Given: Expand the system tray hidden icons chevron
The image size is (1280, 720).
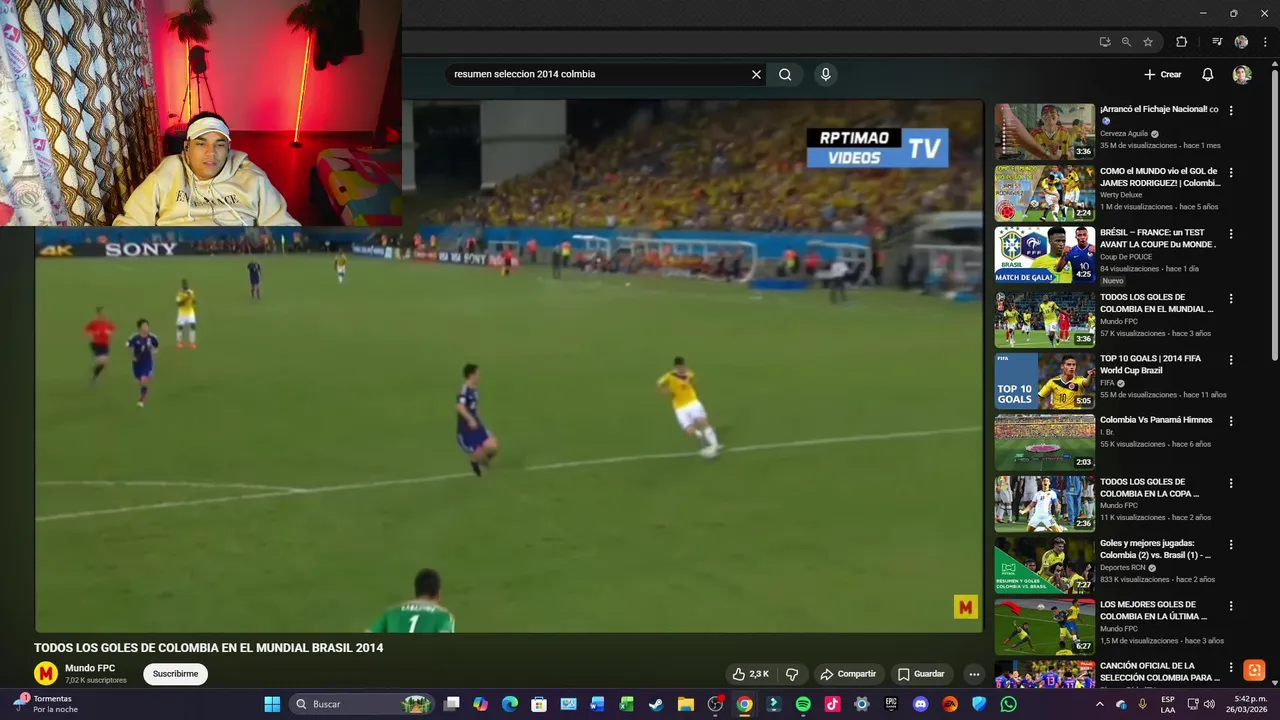Looking at the screenshot, I should pyautogui.click(x=1100, y=704).
